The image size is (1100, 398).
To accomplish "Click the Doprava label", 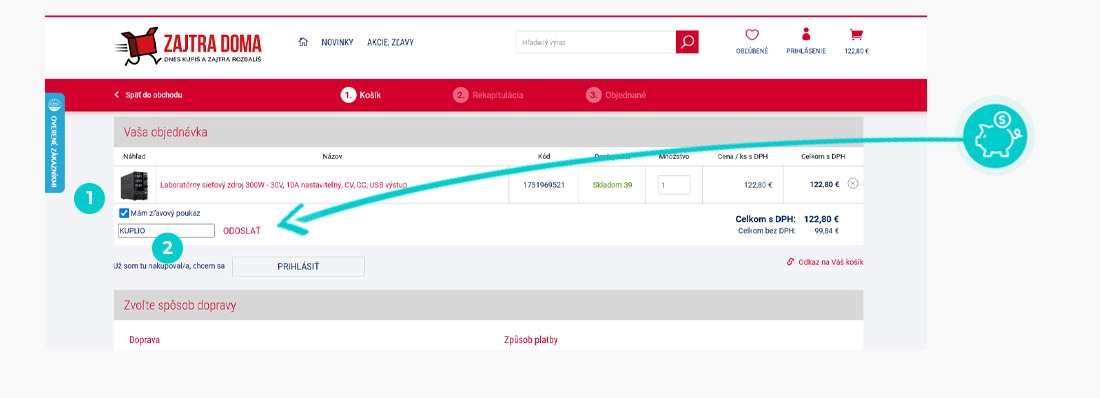I will pos(145,340).
